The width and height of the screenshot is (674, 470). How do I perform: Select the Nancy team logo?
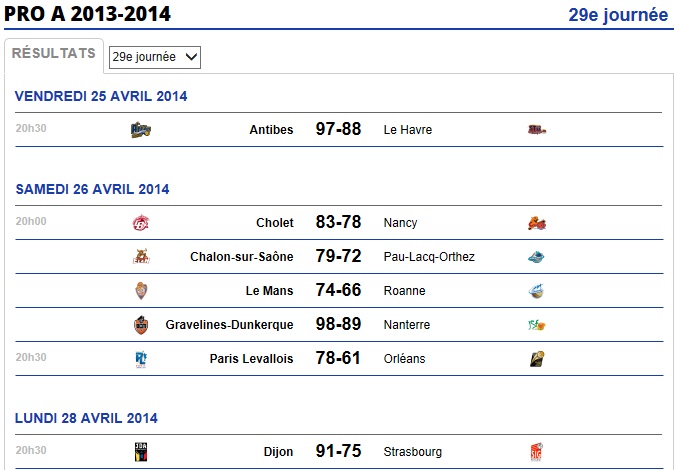[537, 223]
